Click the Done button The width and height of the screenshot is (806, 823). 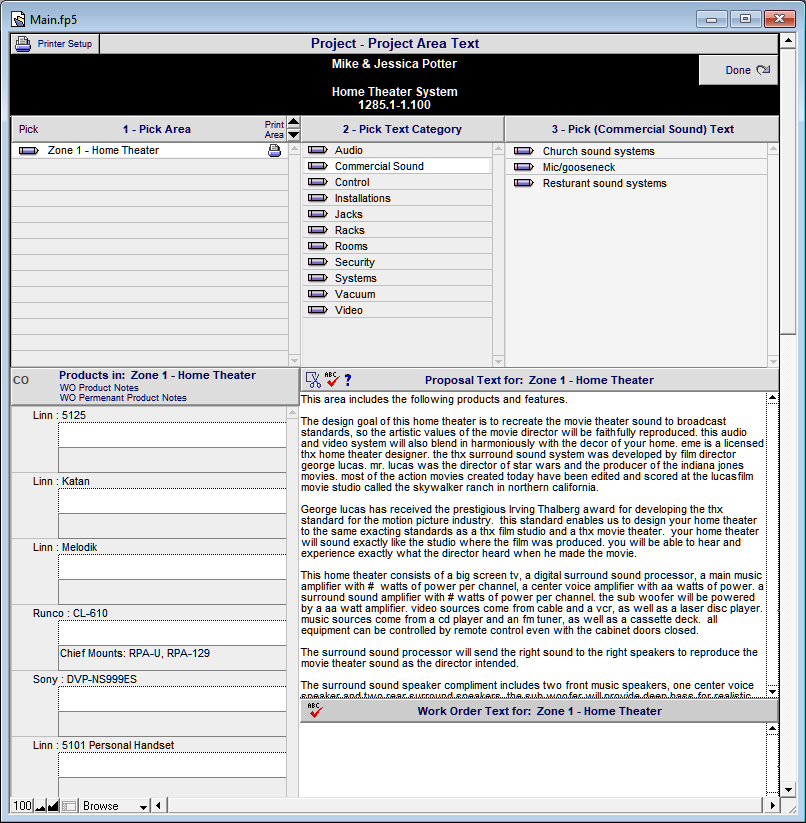point(738,70)
